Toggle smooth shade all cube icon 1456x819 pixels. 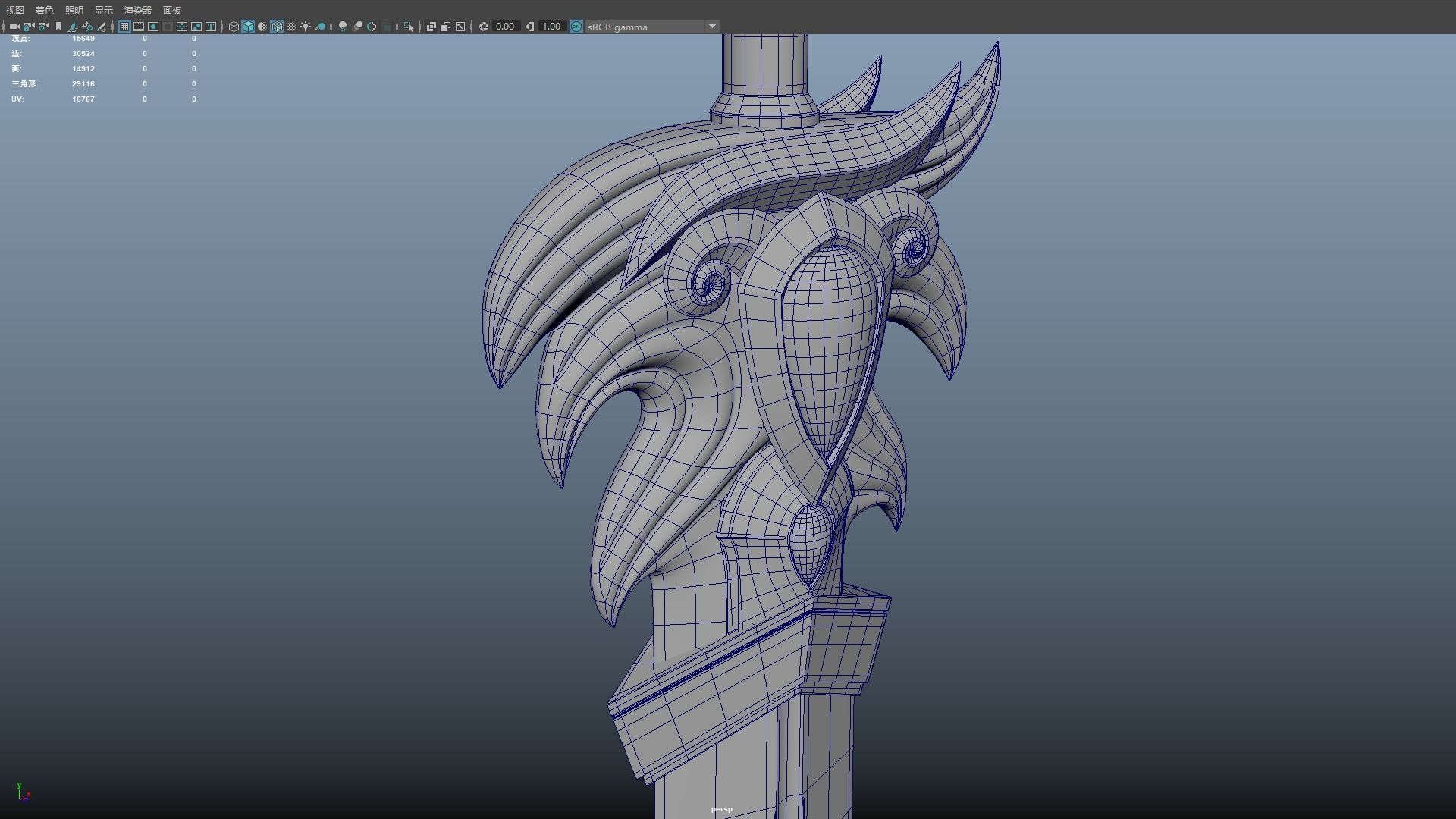[248, 27]
